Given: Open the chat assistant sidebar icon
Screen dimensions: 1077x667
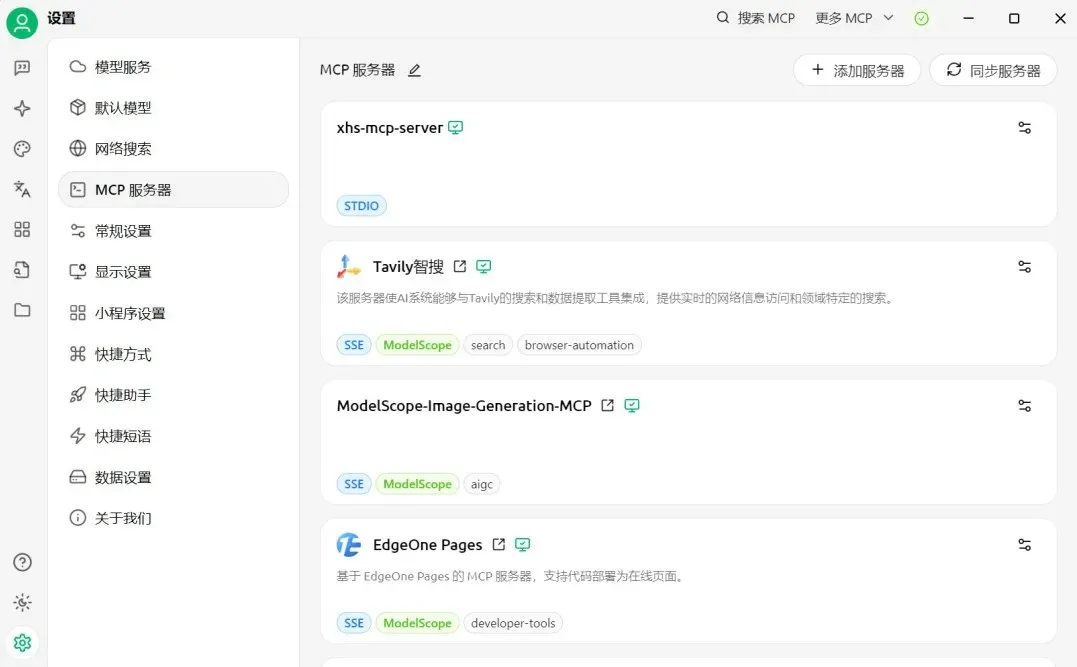Looking at the screenshot, I should [x=22, y=67].
